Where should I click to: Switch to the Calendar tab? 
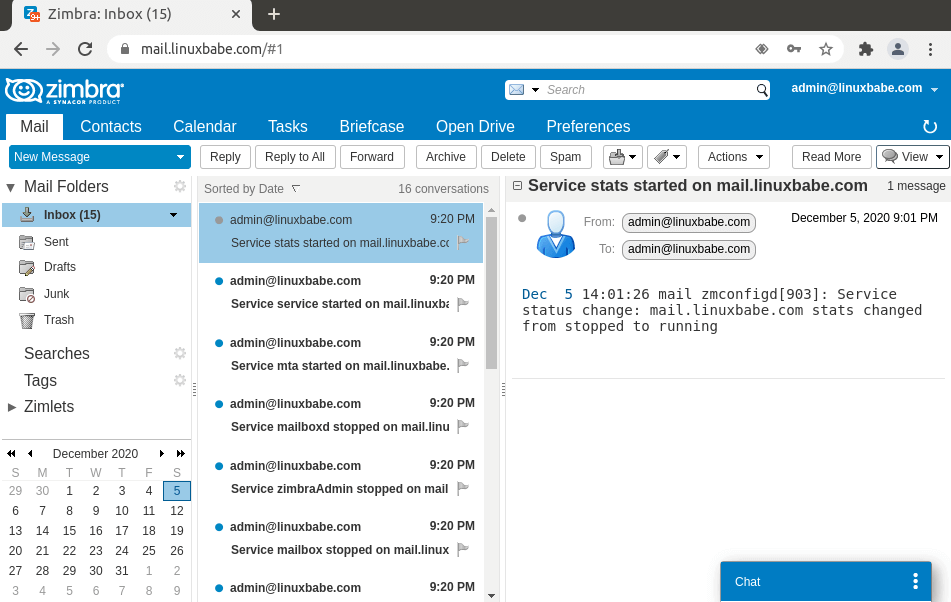point(204,126)
